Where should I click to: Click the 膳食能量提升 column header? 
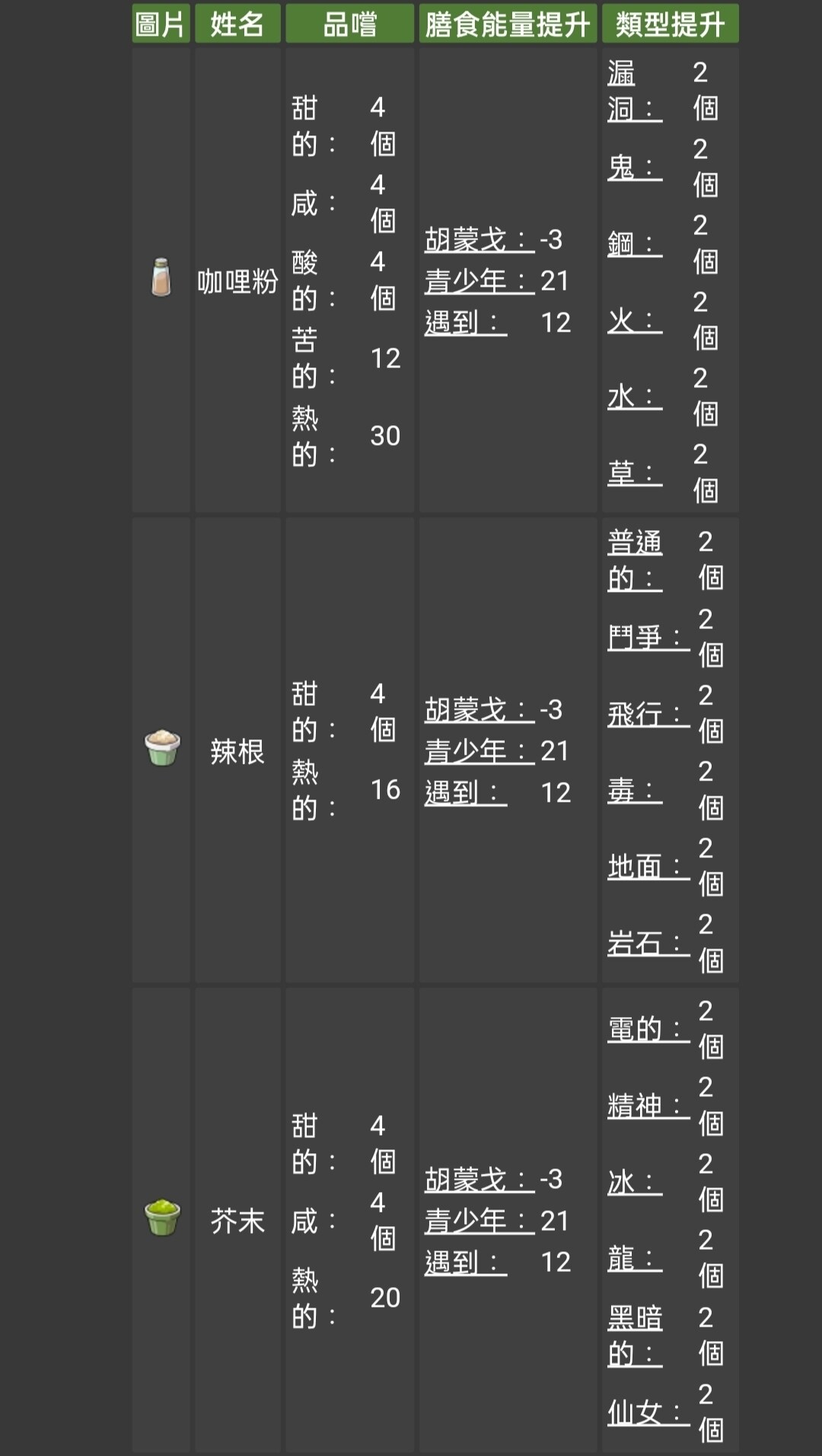[508, 24]
